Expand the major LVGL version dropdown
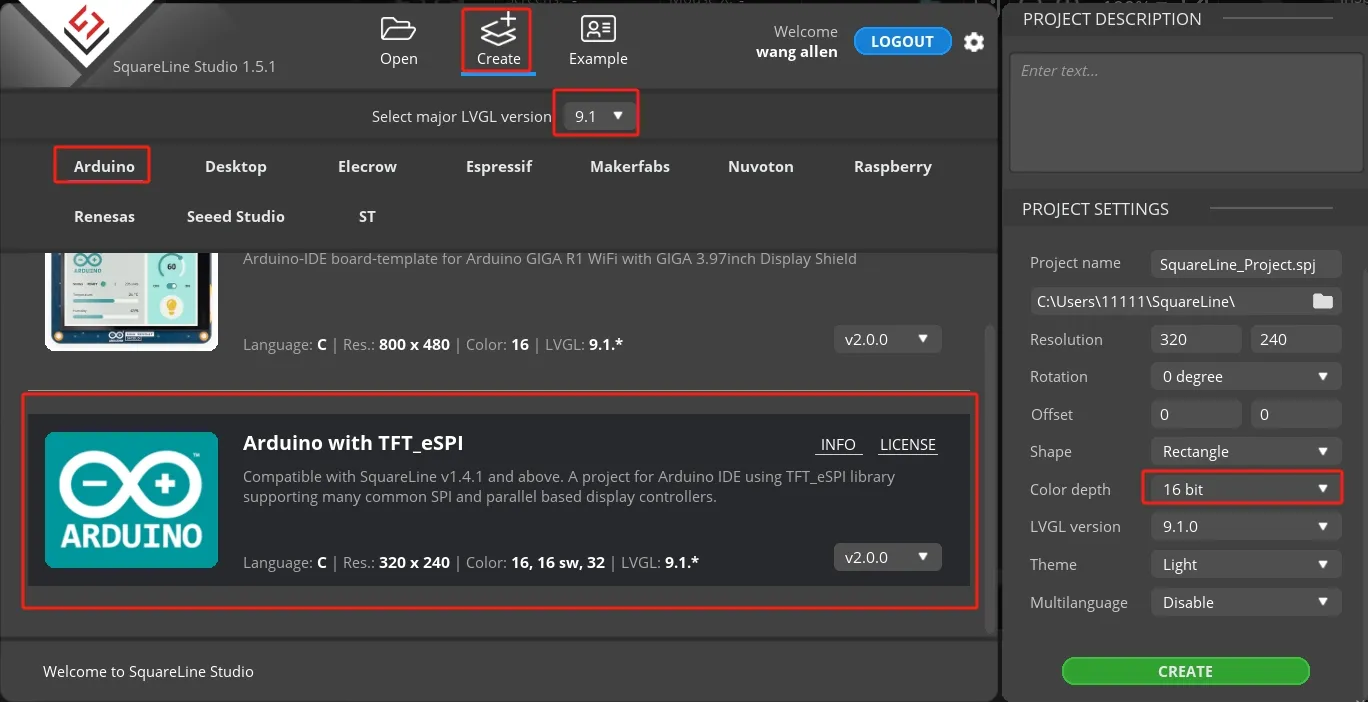Screen dimensions: 1368x702 tap(599, 116)
